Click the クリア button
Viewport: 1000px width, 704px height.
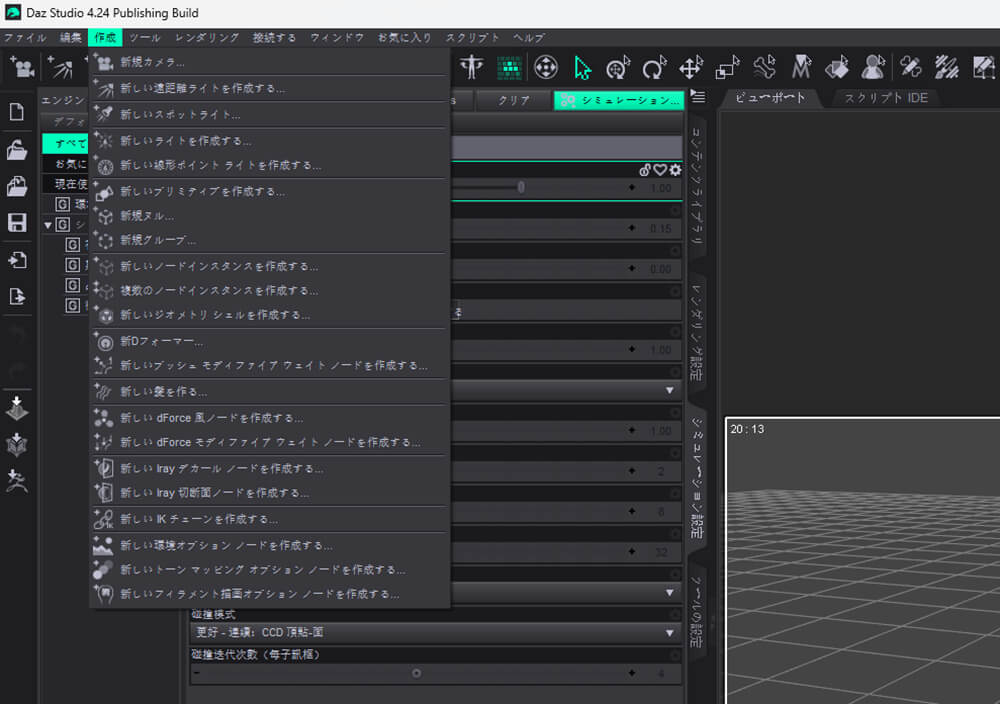coord(514,100)
